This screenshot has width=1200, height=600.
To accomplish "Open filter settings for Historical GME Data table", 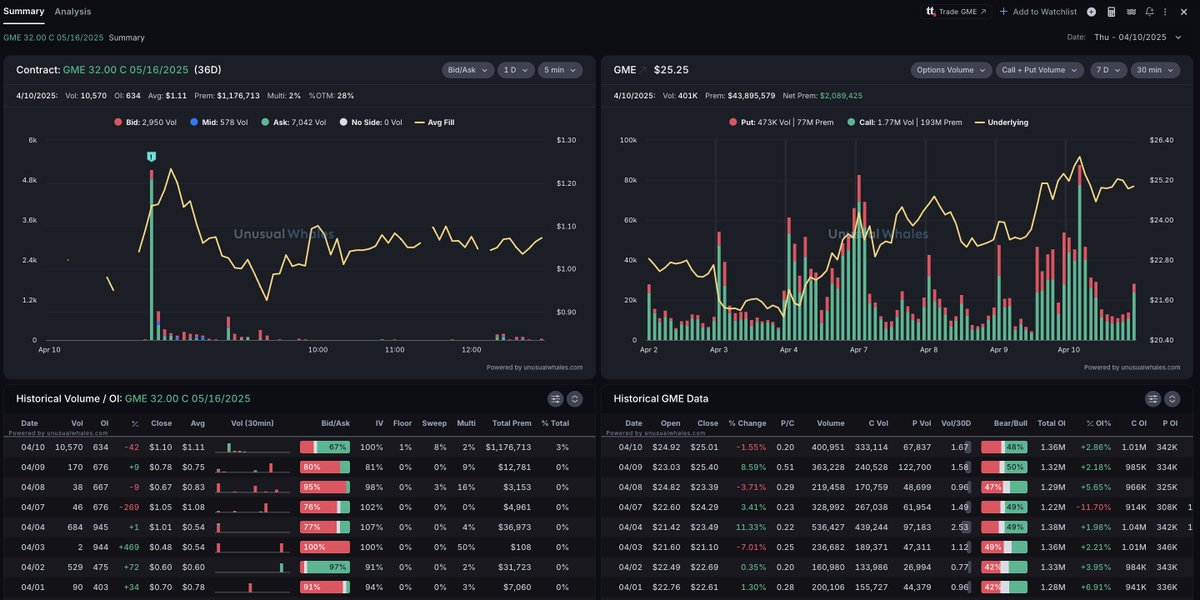I will coord(1153,398).
